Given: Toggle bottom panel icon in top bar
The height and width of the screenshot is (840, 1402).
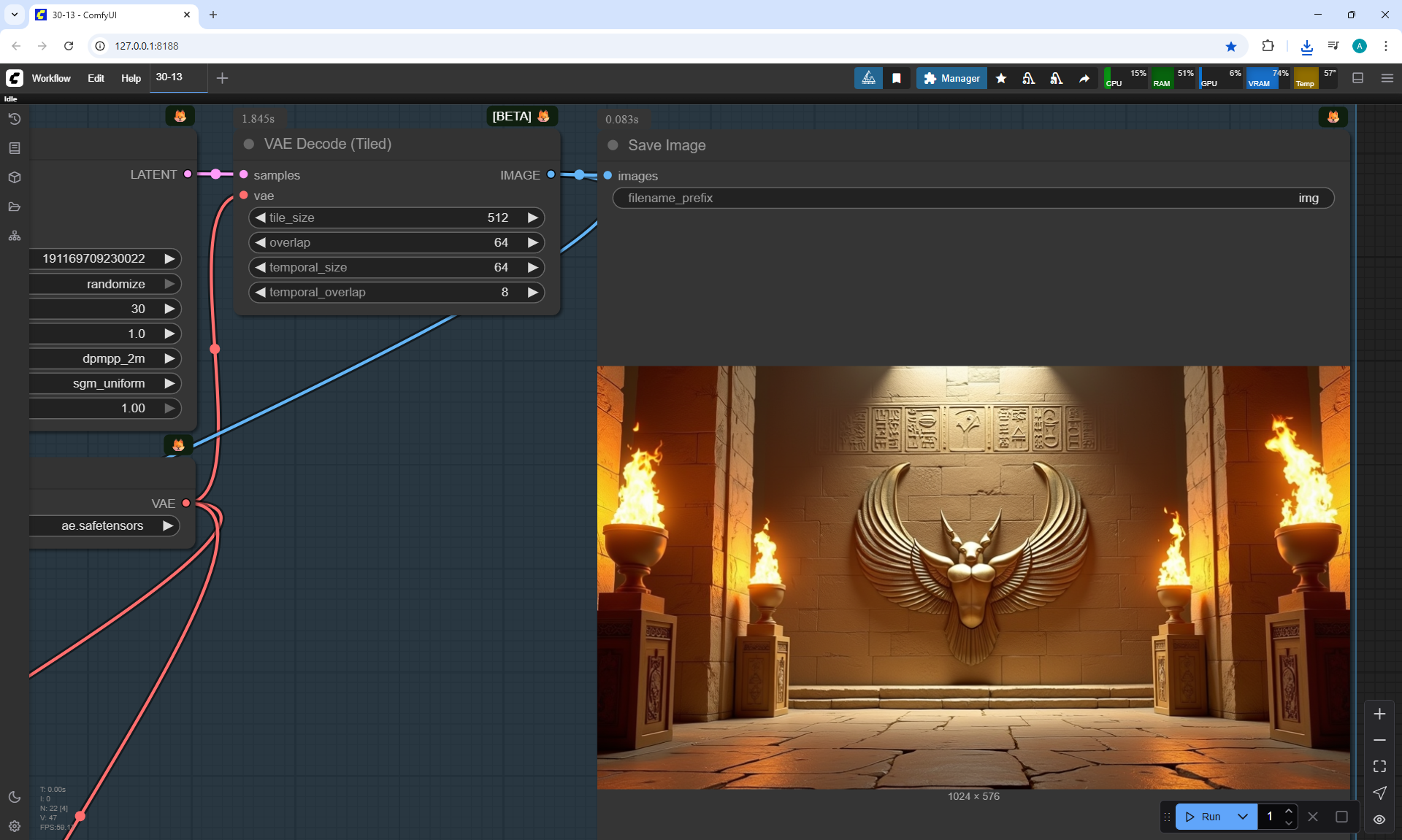Looking at the screenshot, I should click(1358, 78).
